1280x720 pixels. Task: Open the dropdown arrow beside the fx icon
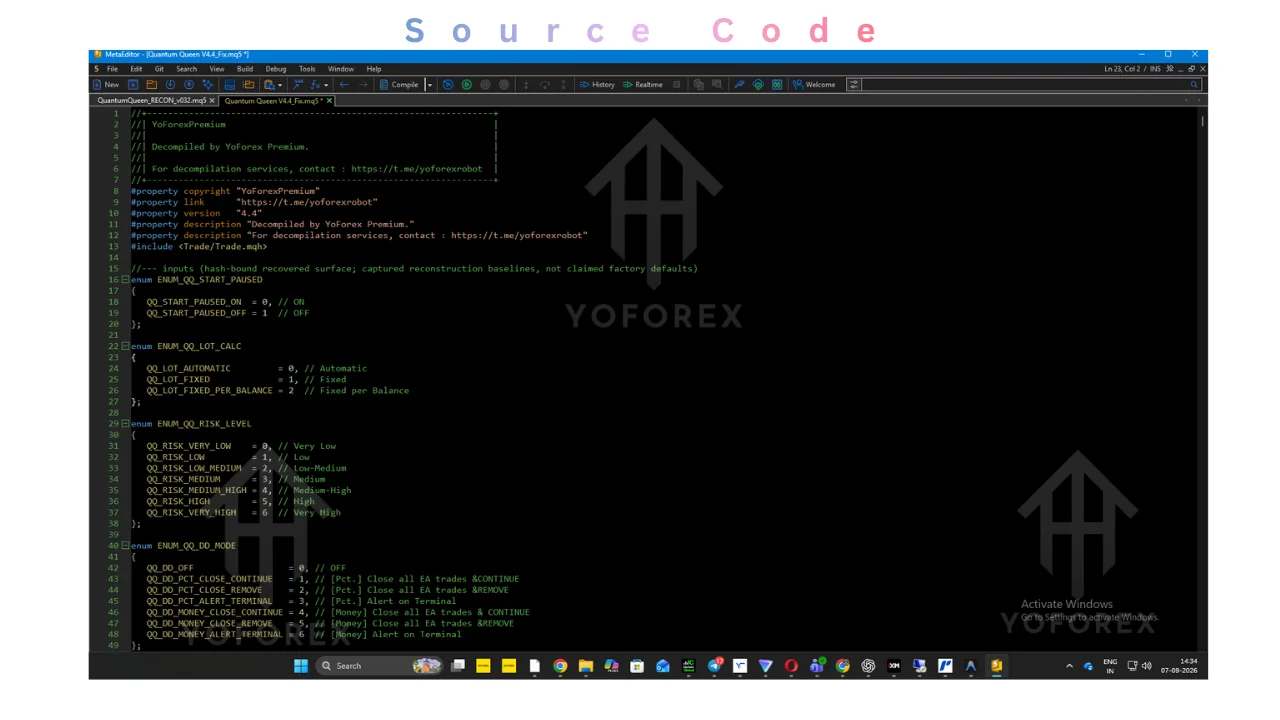(326, 84)
